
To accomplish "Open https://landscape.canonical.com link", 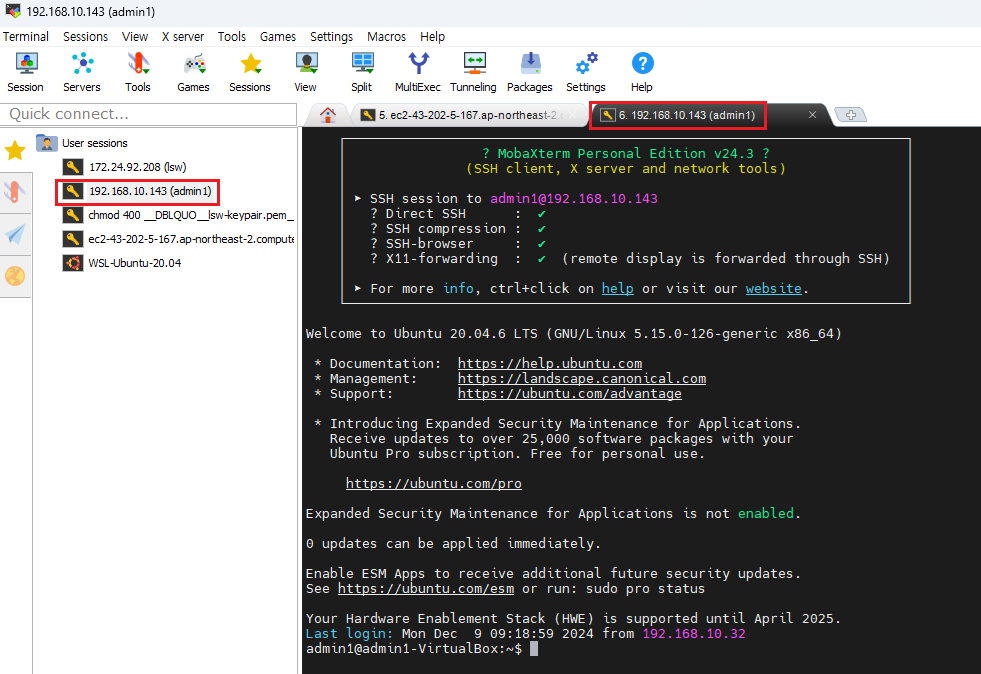I will [582, 379].
